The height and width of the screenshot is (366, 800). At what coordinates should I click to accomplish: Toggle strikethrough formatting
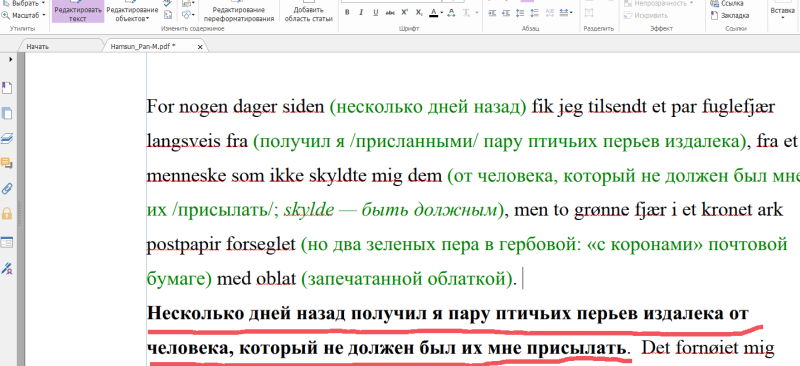(390, 12)
